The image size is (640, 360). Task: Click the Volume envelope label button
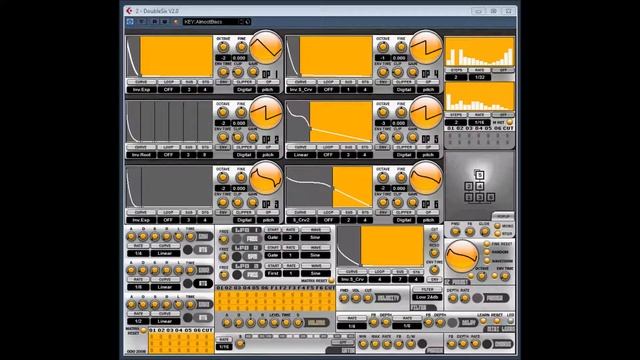click(316, 323)
